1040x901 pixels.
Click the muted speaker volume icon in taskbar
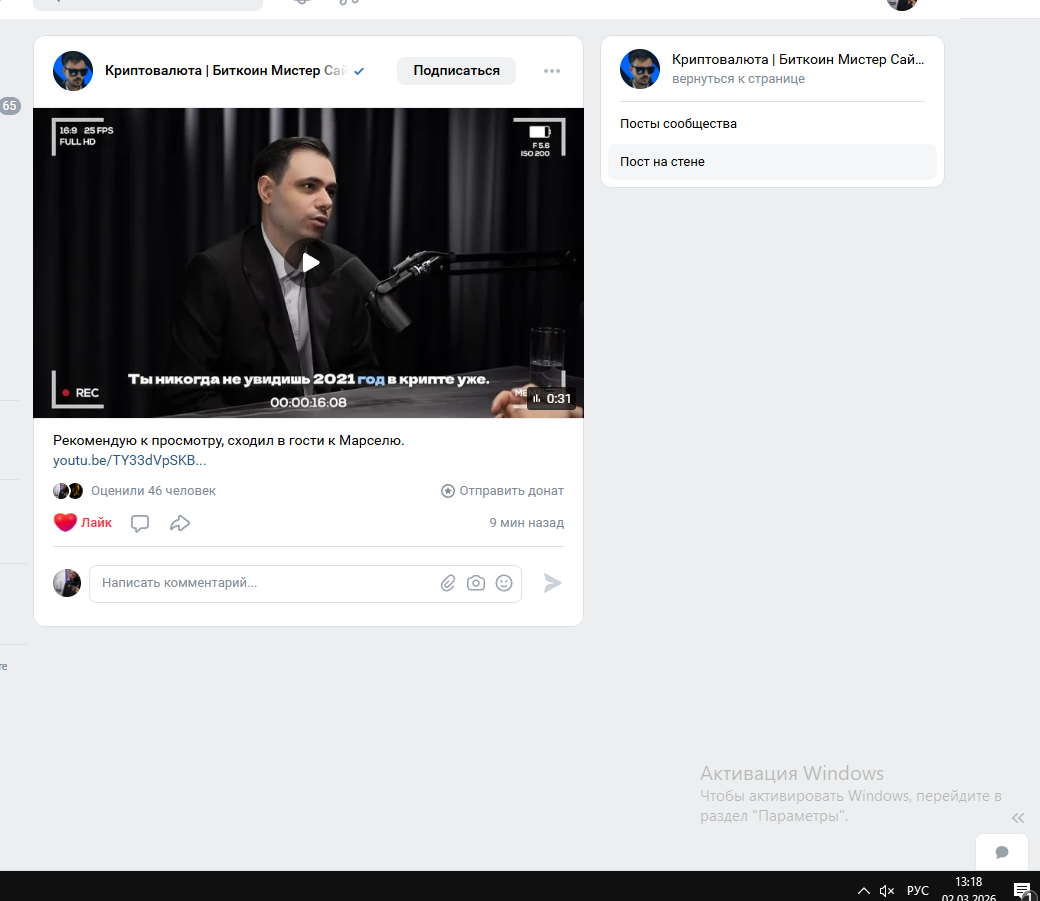click(x=887, y=890)
